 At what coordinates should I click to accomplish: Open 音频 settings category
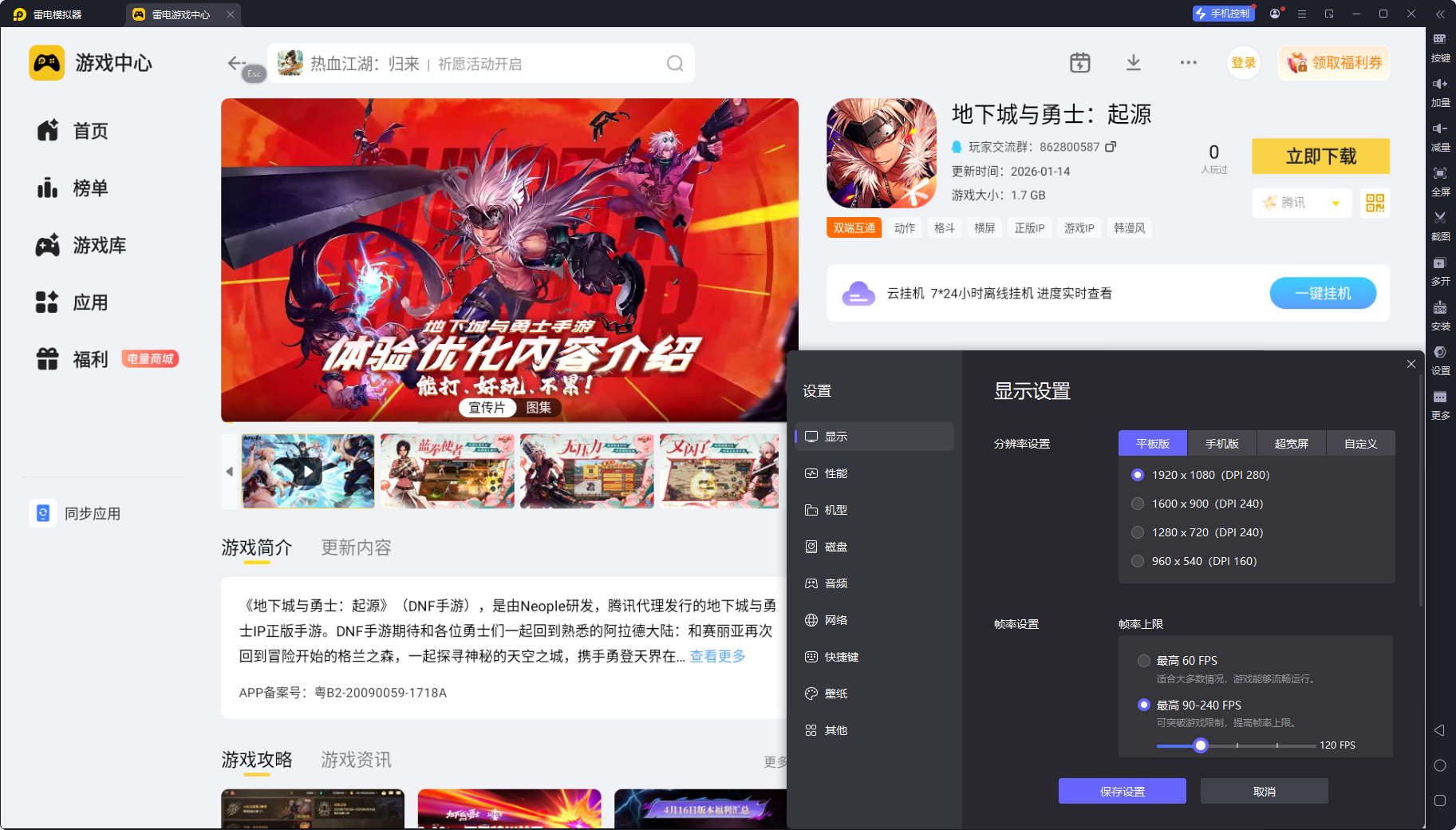coord(874,583)
